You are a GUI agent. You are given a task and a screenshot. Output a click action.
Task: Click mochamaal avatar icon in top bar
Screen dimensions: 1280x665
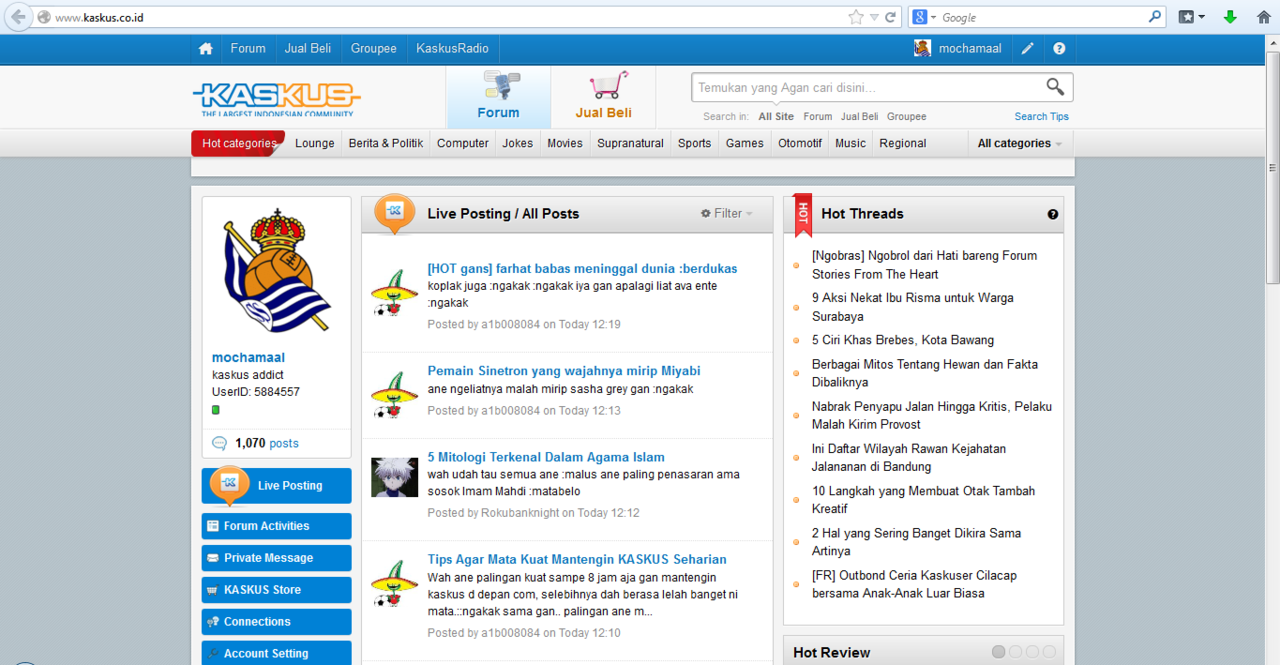923,48
